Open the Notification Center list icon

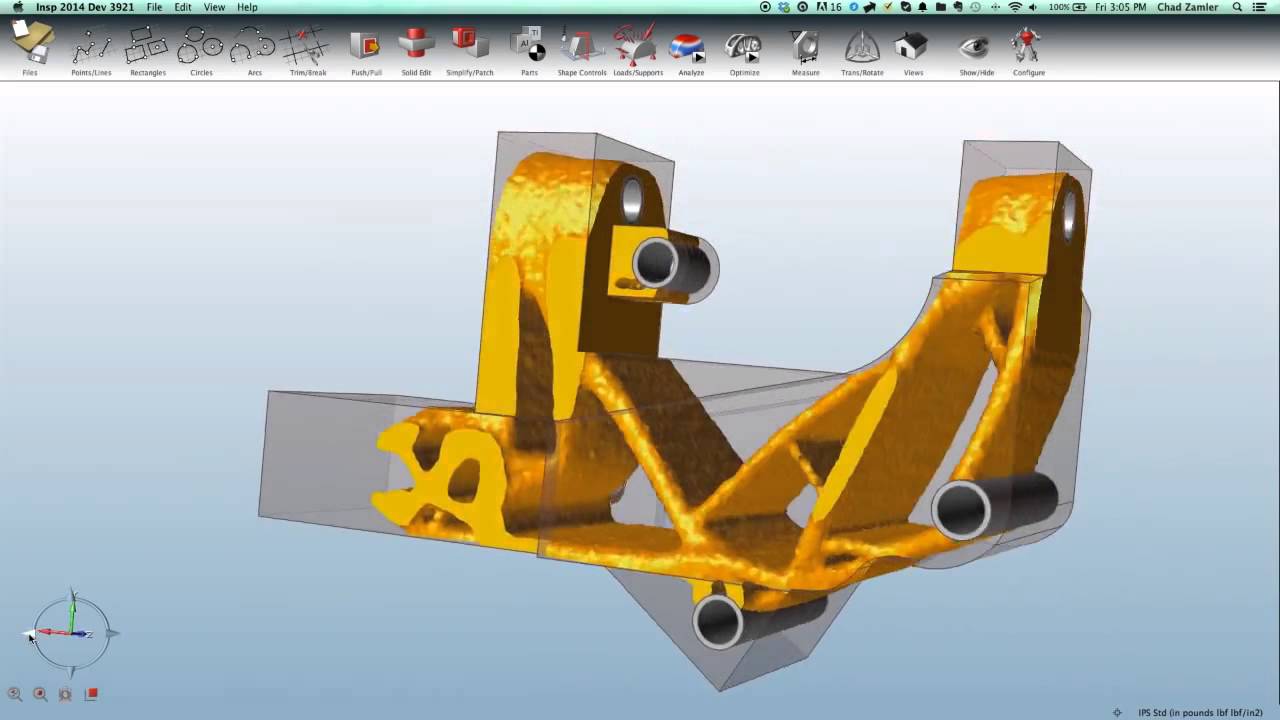click(x=1260, y=7)
